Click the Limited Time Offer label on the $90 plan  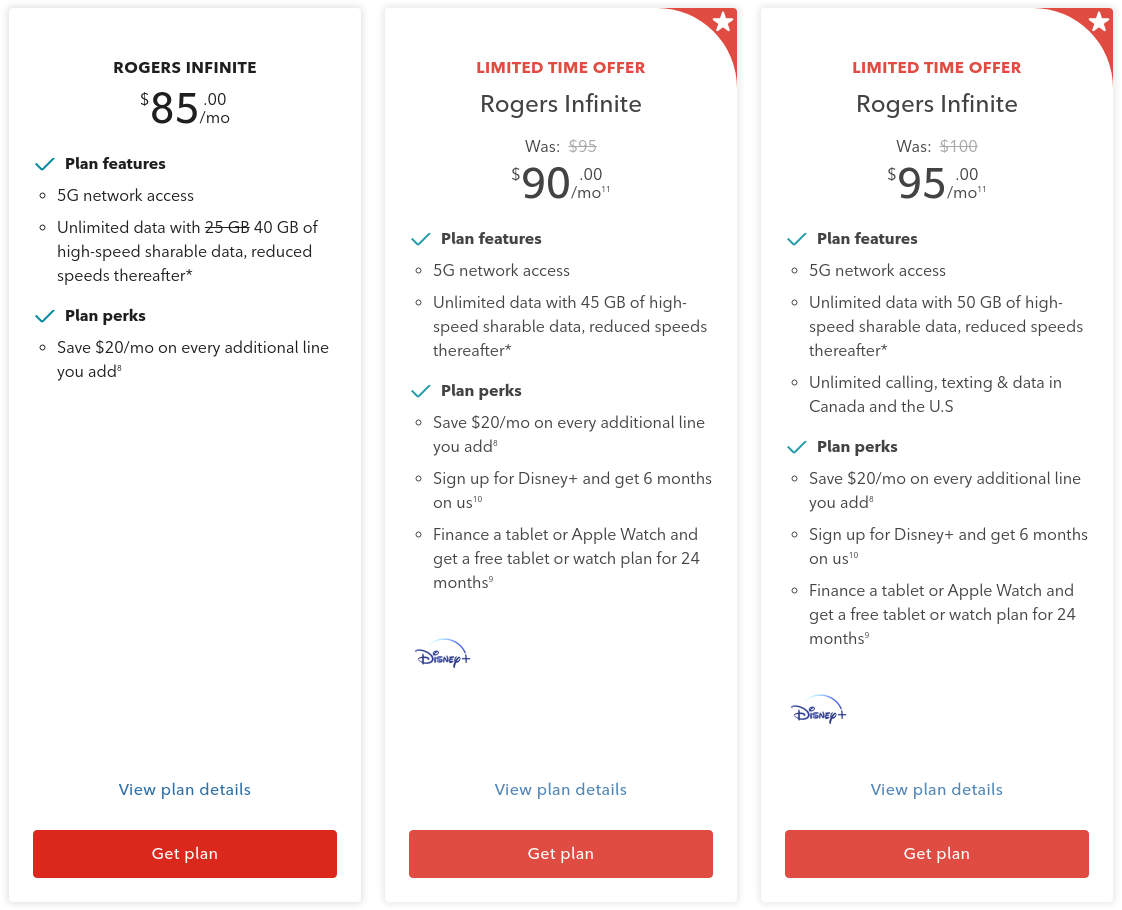tap(561, 68)
